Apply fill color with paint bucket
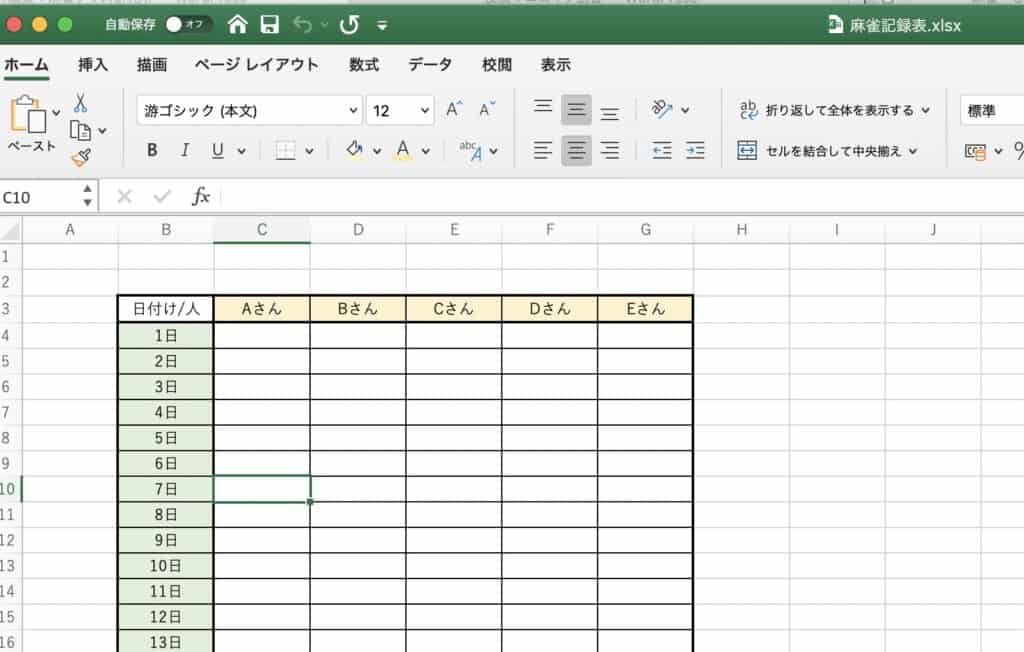 click(x=354, y=150)
